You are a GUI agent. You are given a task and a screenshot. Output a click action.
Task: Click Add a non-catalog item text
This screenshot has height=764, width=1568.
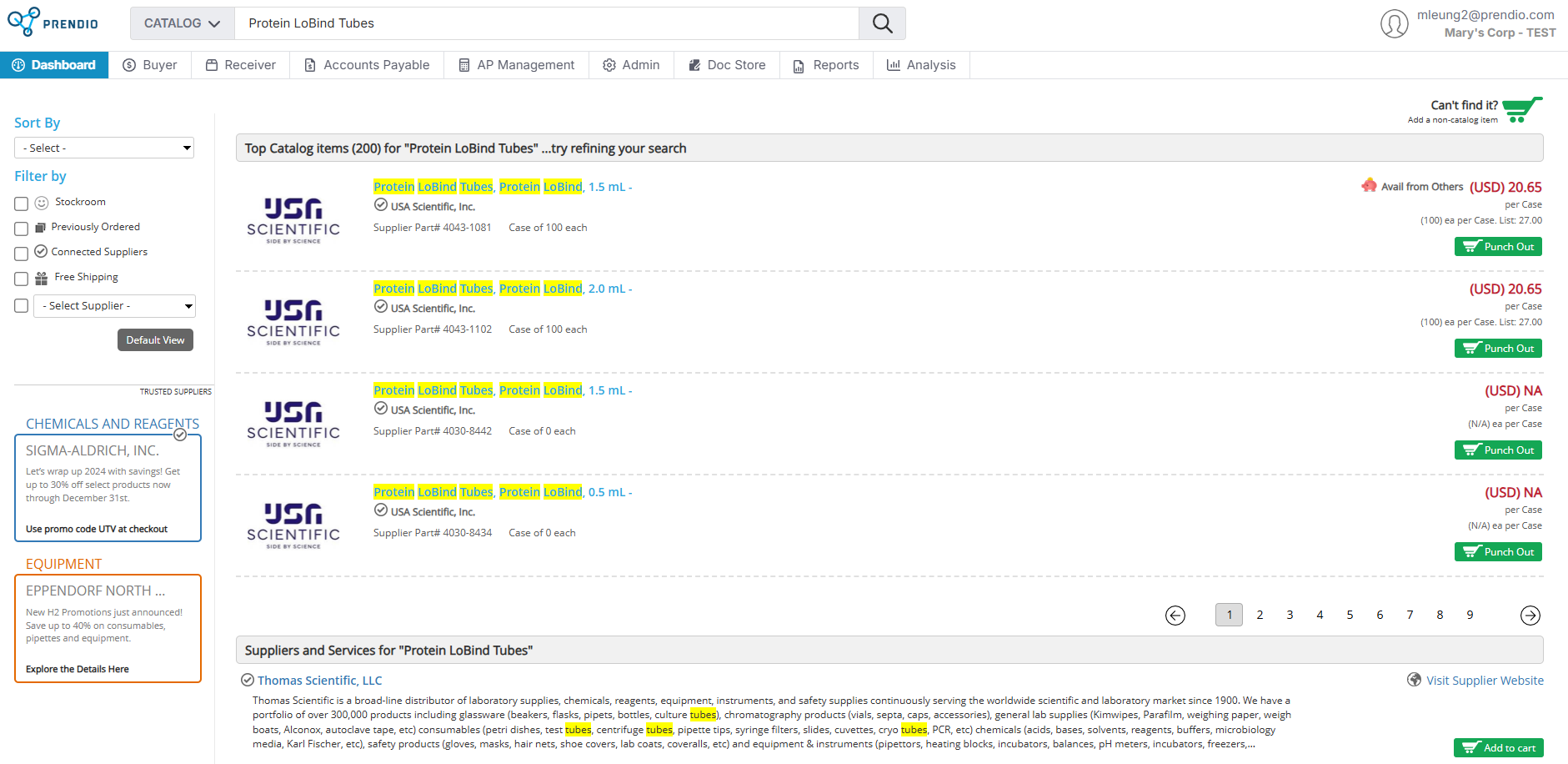tap(1452, 120)
